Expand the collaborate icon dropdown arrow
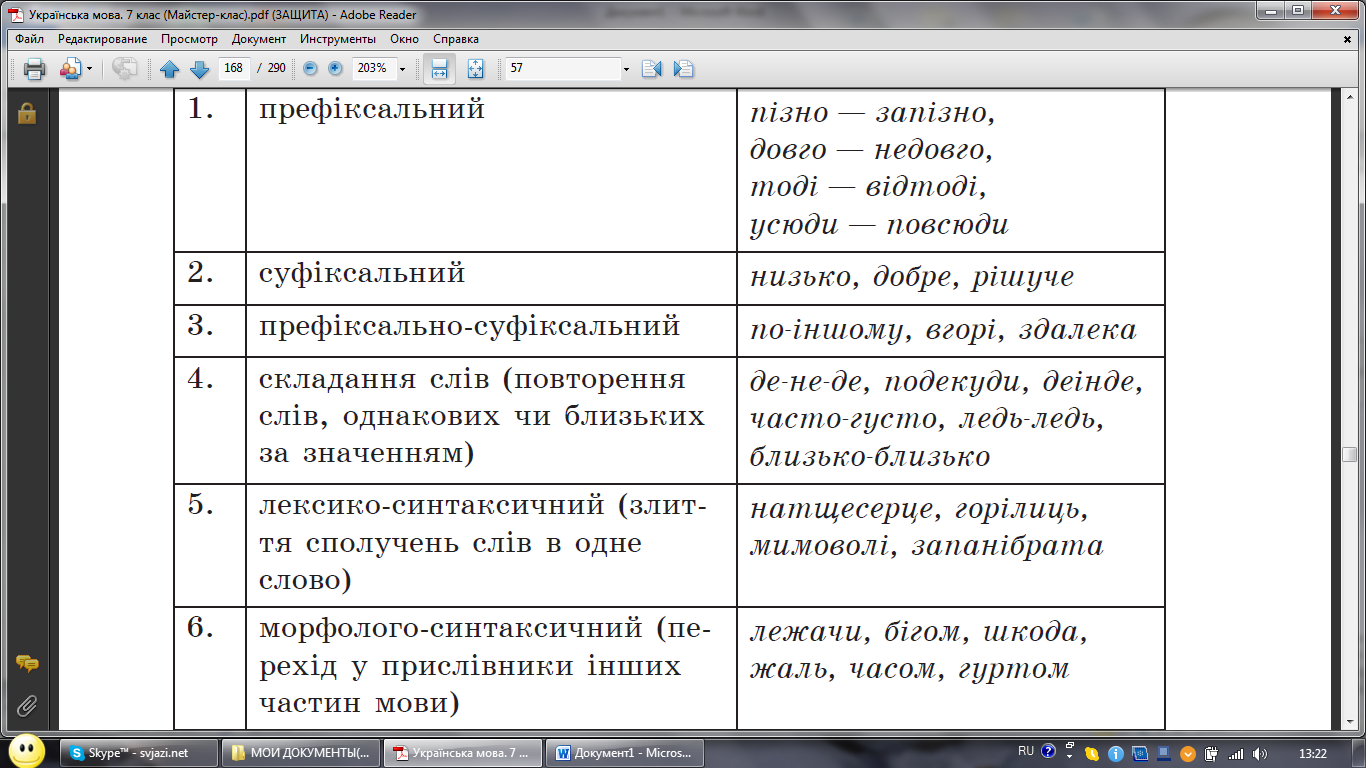Screen dimensions: 1366x768 coord(89,69)
